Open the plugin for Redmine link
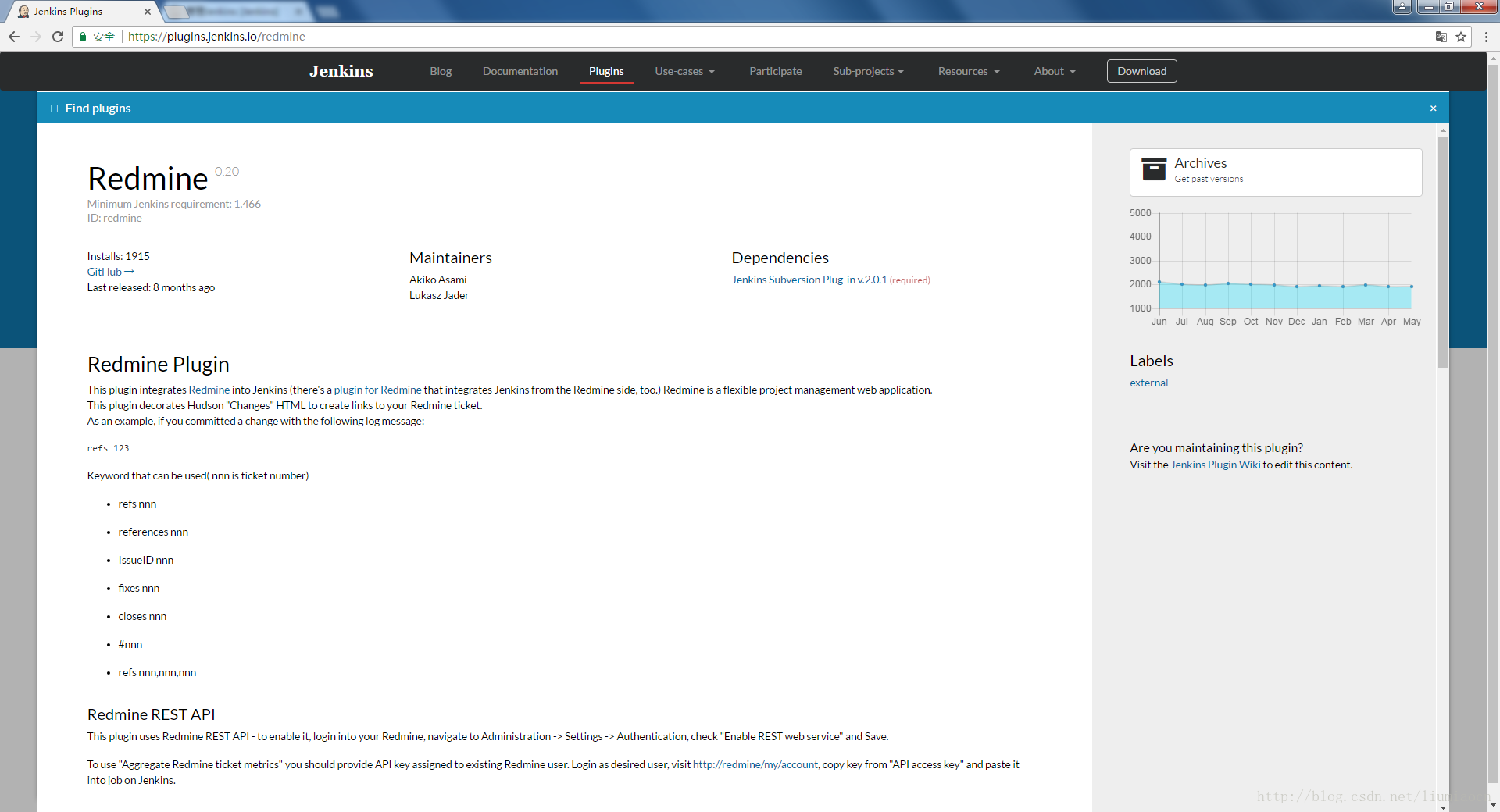This screenshot has width=1500, height=812. point(377,390)
